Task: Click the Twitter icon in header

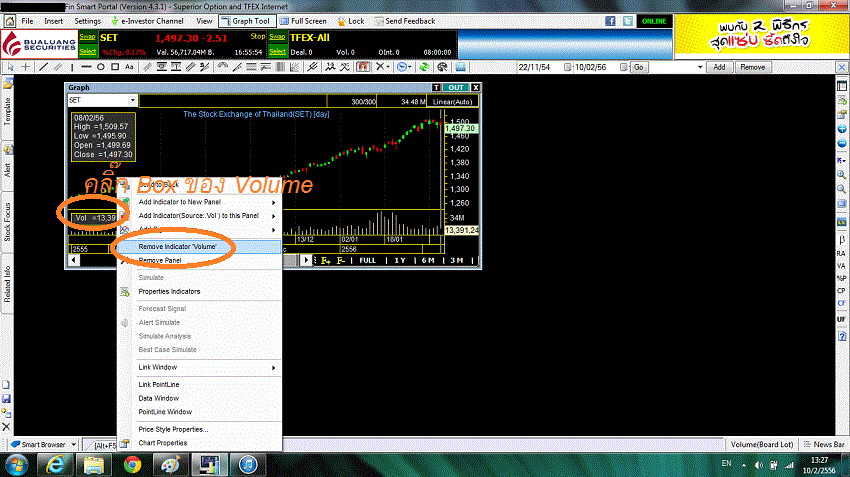Action: 628,21
